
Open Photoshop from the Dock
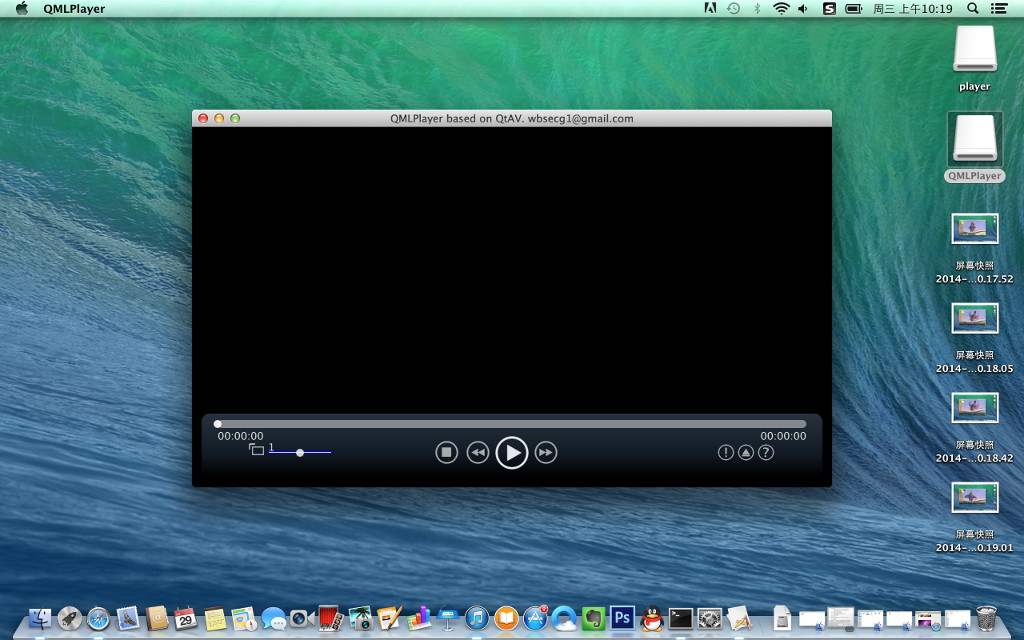click(622, 618)
